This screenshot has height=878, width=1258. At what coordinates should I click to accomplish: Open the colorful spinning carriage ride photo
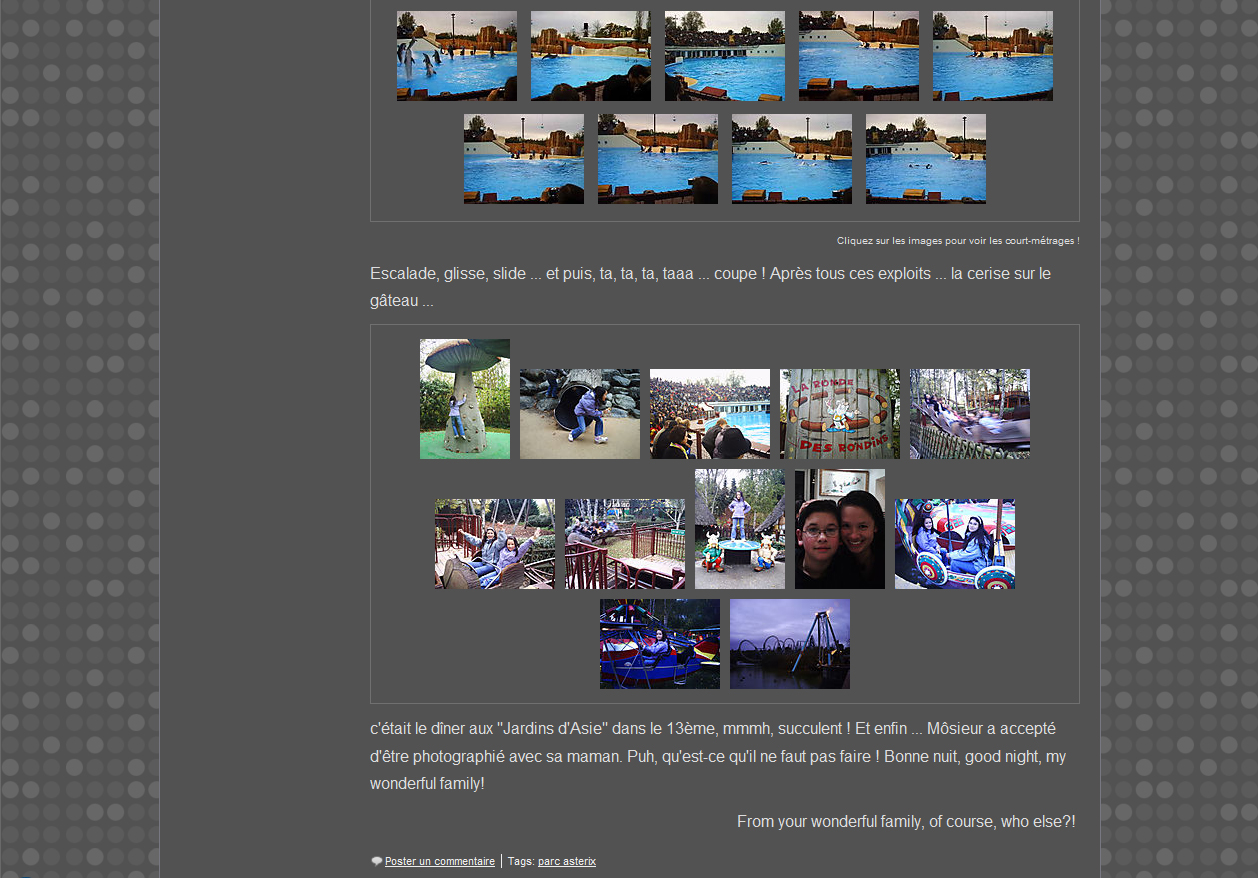pyautogui.click(x=954, y=544)
